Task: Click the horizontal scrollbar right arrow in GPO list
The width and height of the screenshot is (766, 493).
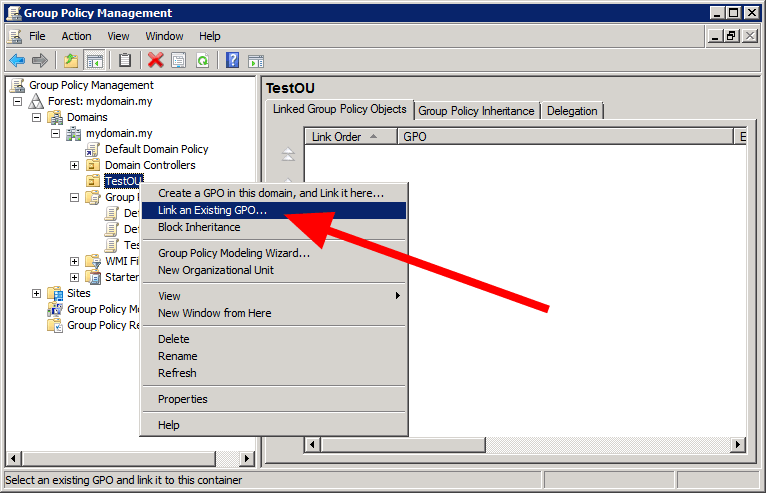Action: click(739, 444)
